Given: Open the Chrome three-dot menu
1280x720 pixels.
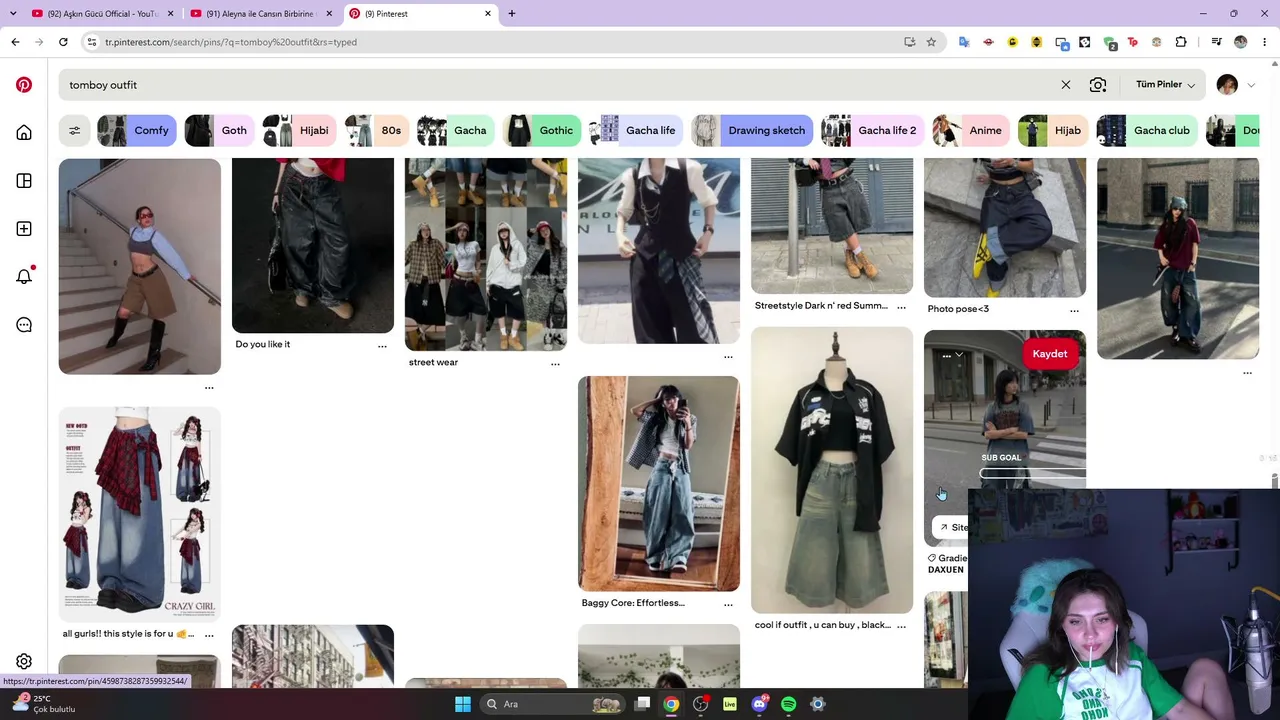Looking at the screenshot, I should click(x=1265, y=42).
